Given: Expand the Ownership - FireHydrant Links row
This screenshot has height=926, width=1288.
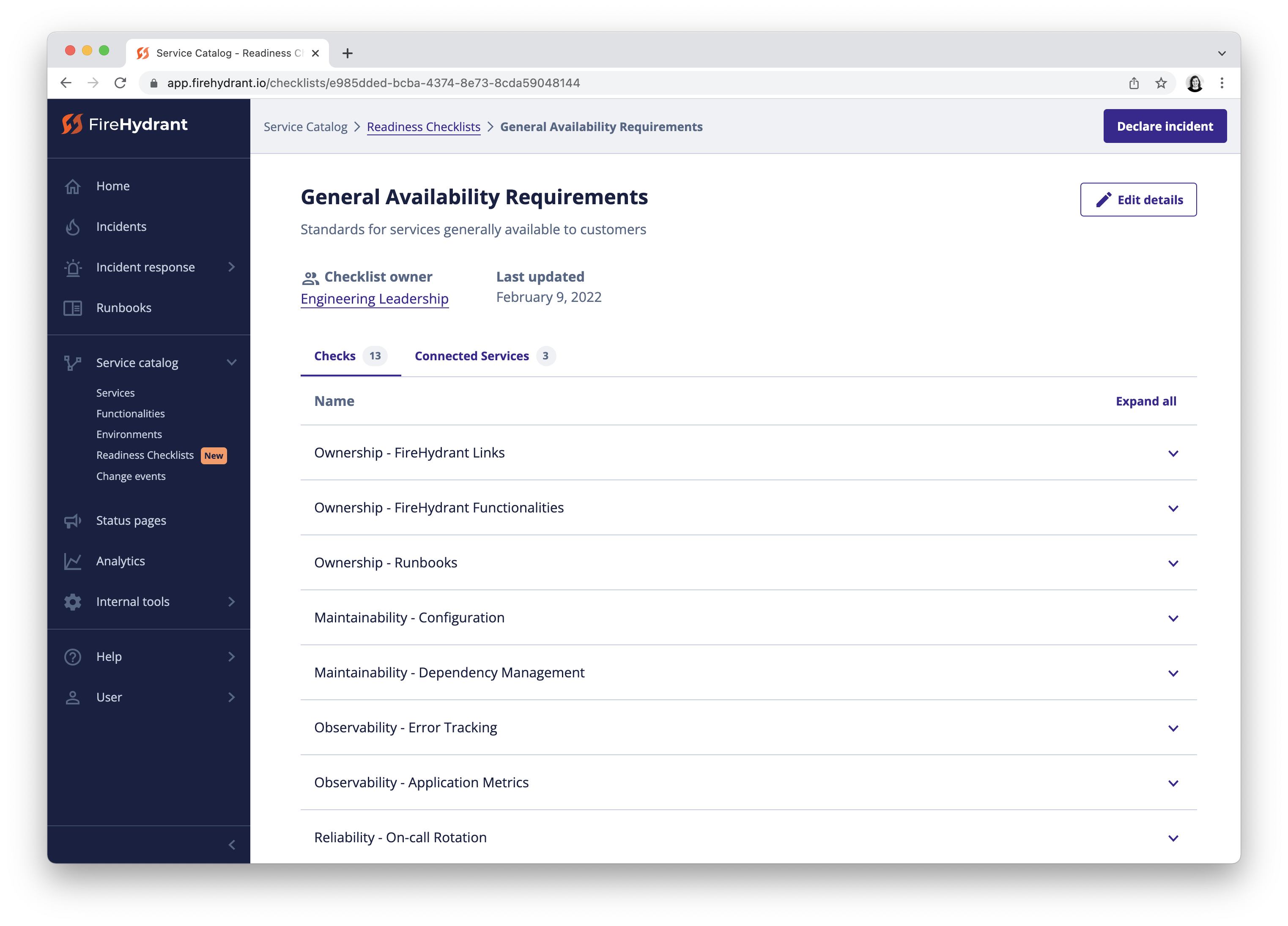Looking at the screenshot, I should pyautogui.click(x=1173, y=453).
